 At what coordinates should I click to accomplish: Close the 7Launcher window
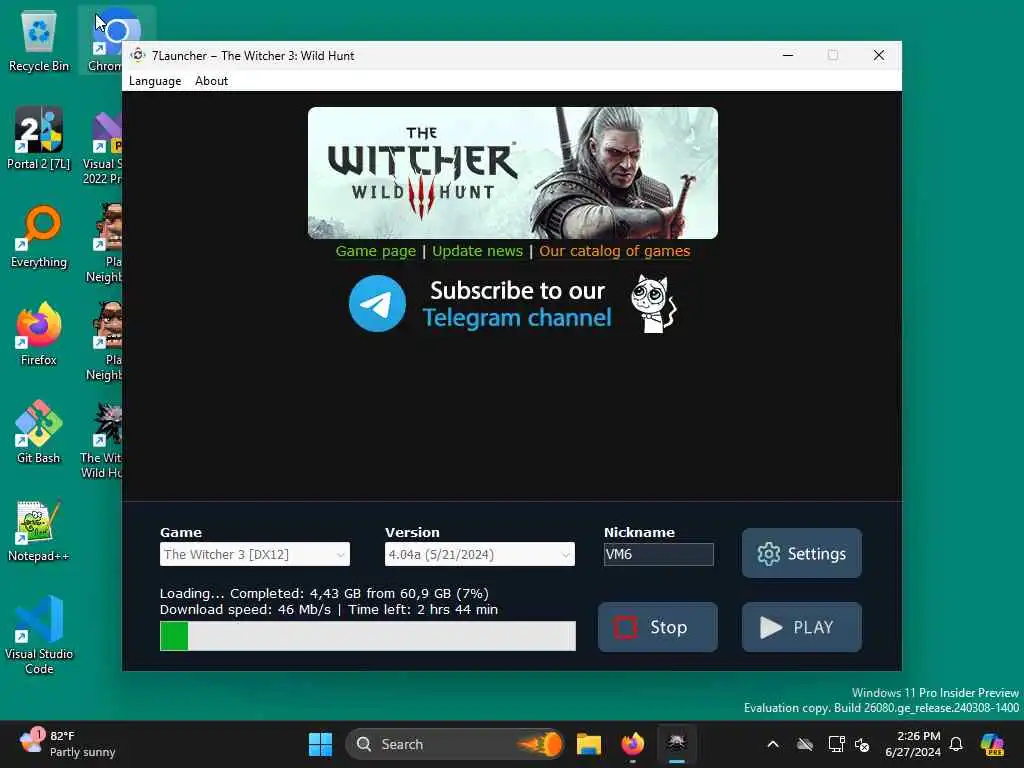879,56
